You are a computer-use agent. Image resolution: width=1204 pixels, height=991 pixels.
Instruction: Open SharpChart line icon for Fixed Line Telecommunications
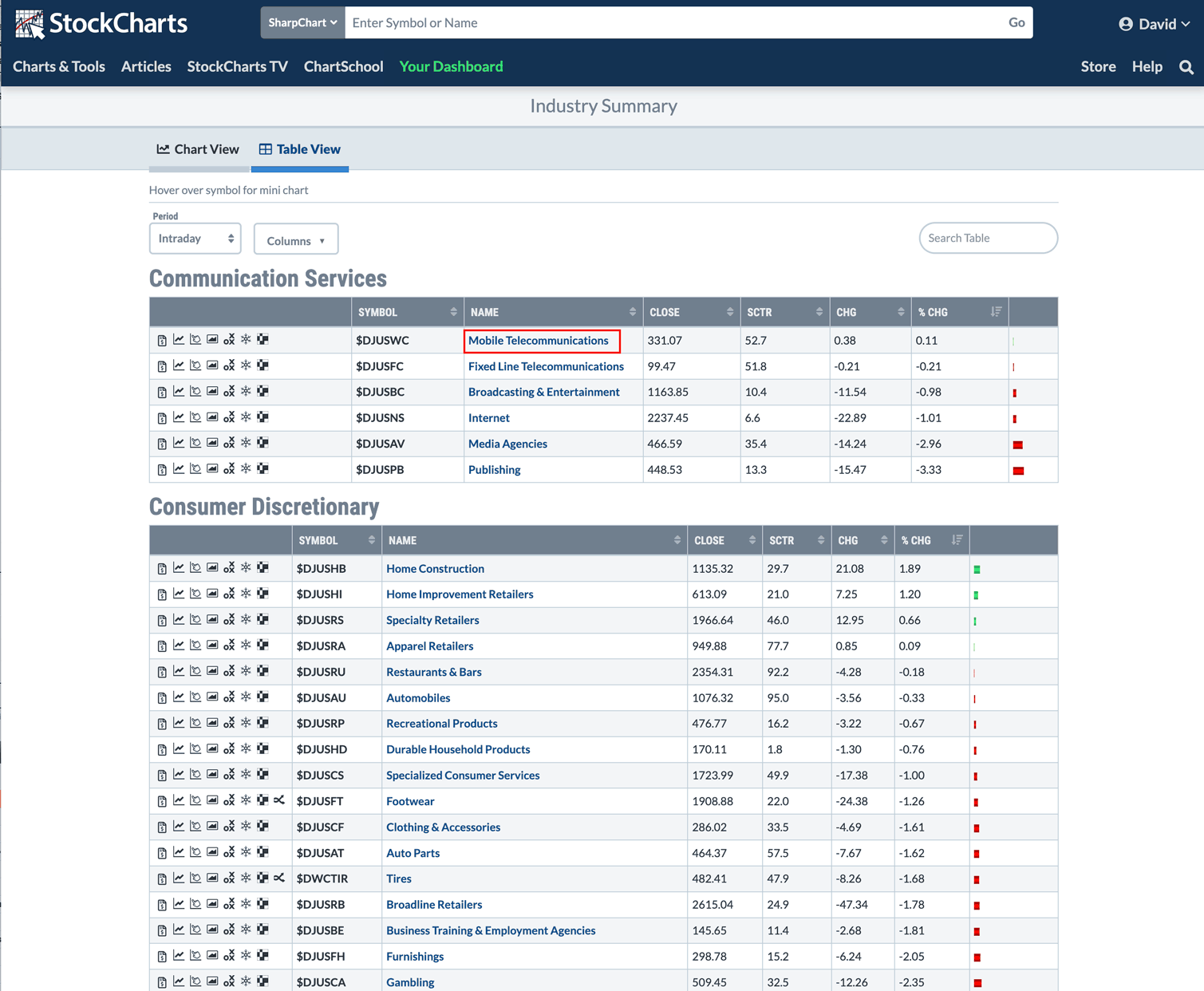pyautogui.click(x=179, y=366)
